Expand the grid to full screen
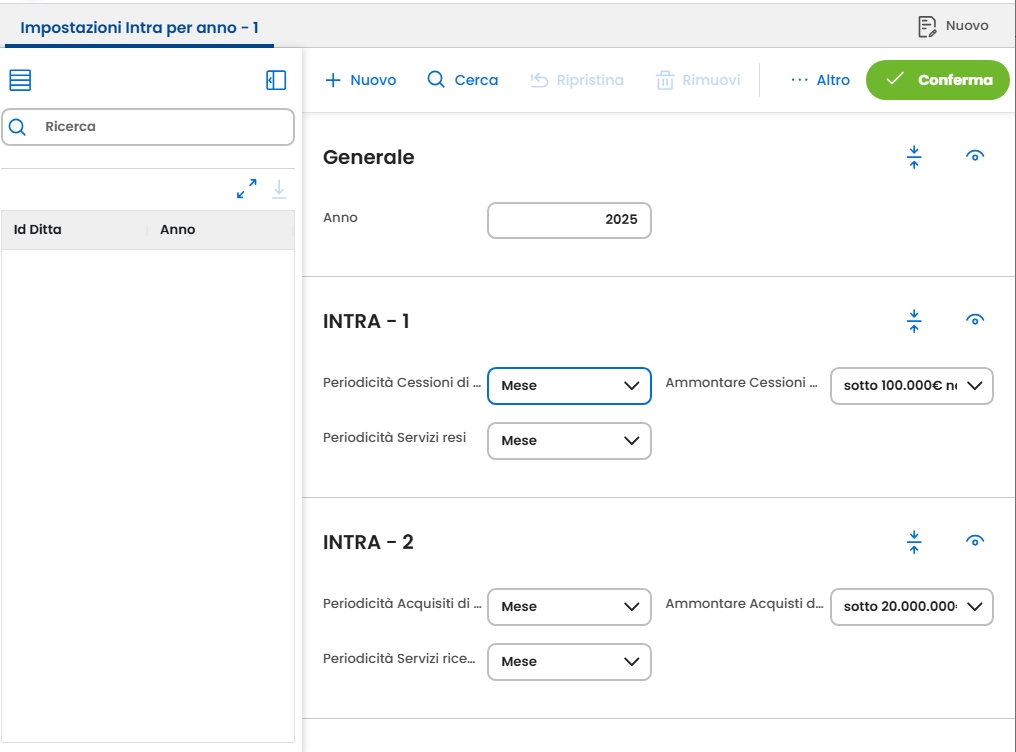Viewport: 1016px width, 752px height. click(246, 189)
